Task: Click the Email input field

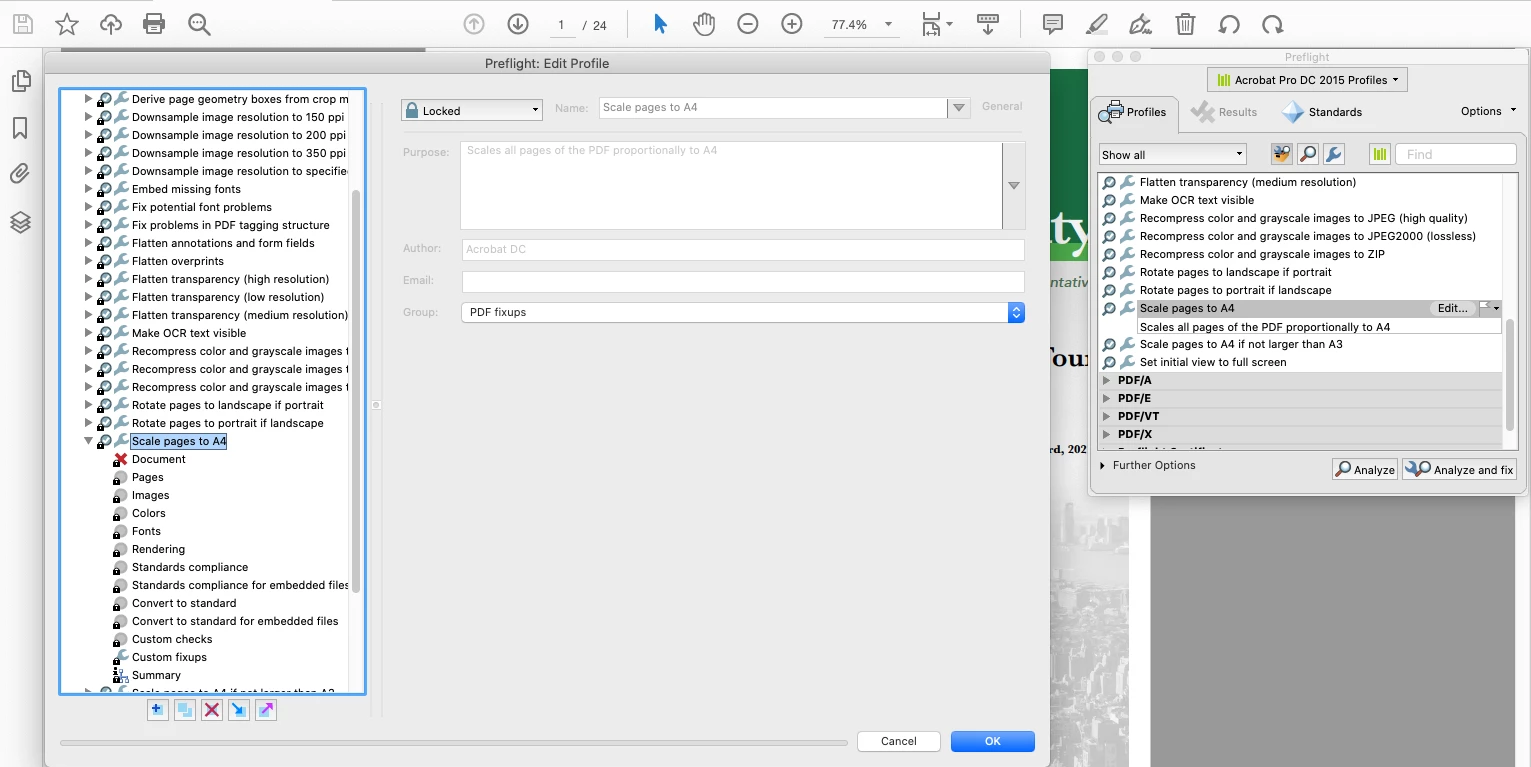Action: pyautogui.click(x=743, y=282)
